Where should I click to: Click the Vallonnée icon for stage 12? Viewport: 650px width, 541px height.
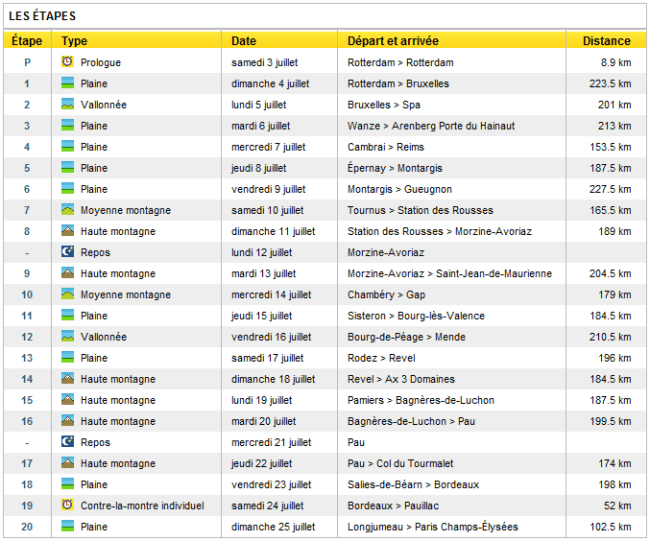[x=67, y=336]
